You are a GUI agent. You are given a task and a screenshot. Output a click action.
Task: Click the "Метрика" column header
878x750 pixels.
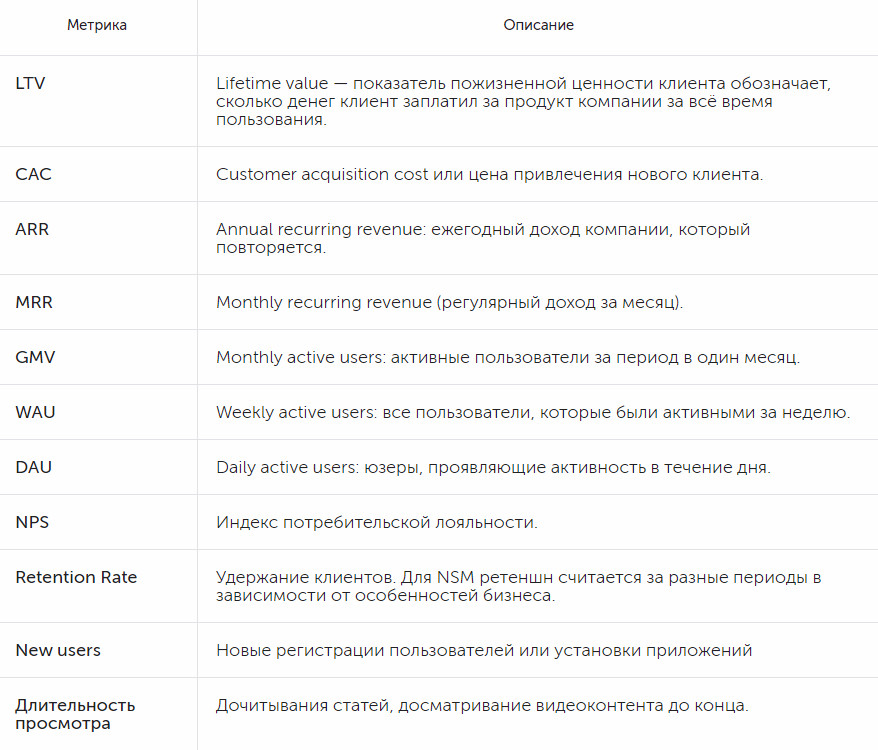(x=97, y=25)
